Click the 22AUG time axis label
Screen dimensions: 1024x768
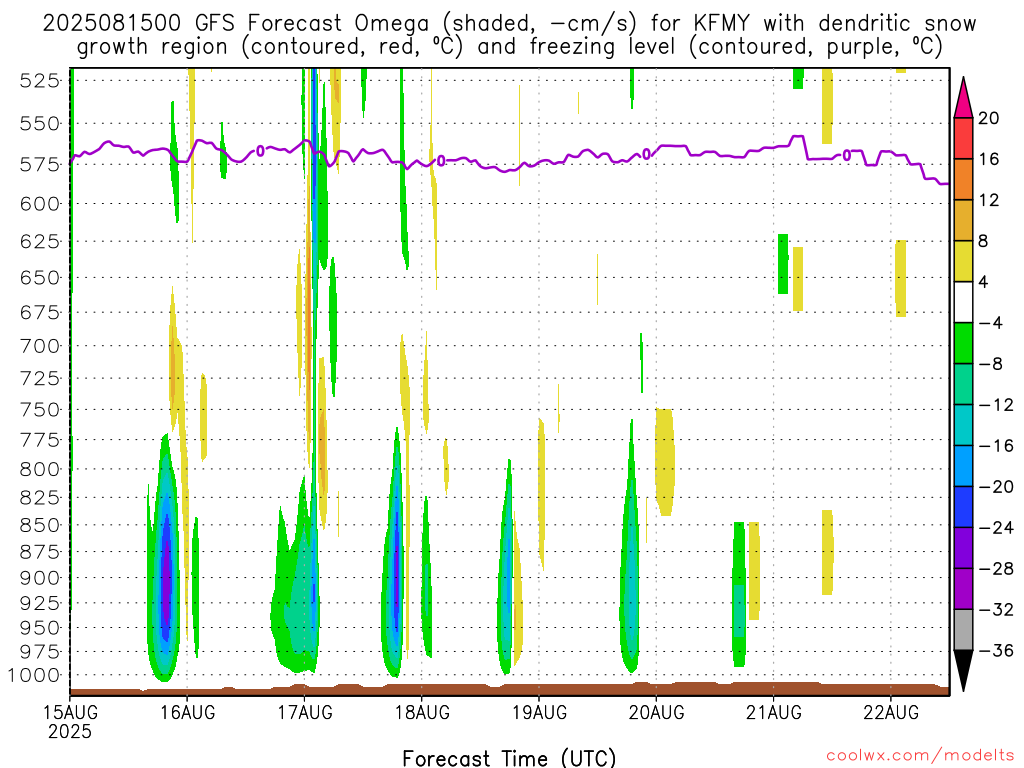coord(891,712)
